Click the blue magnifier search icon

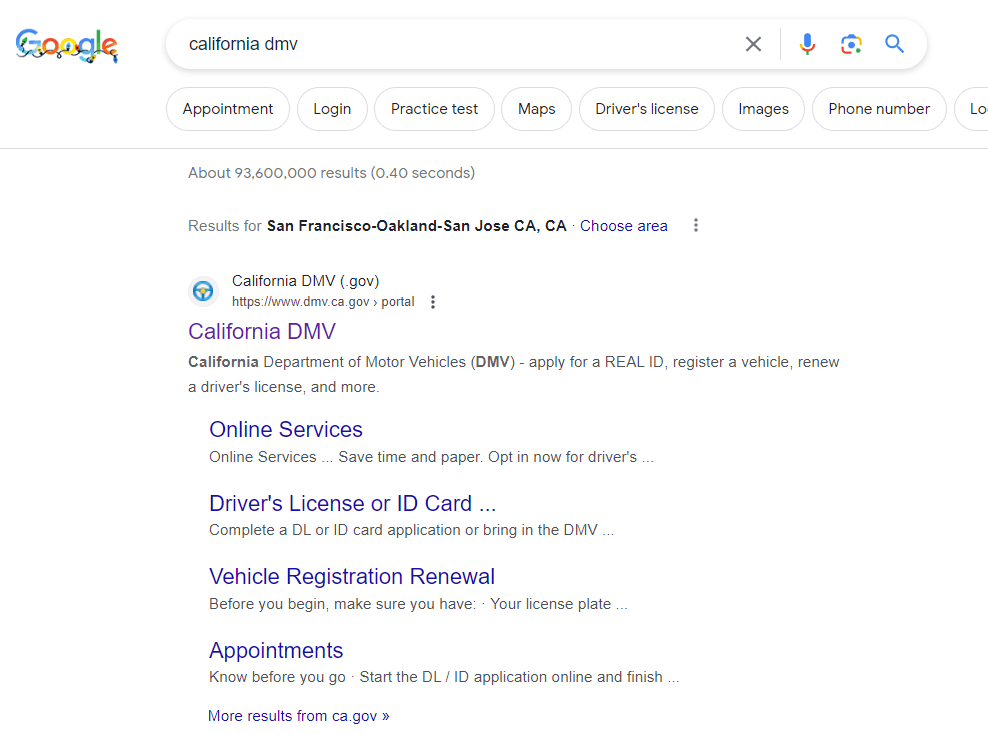click(x=894, y=44)
